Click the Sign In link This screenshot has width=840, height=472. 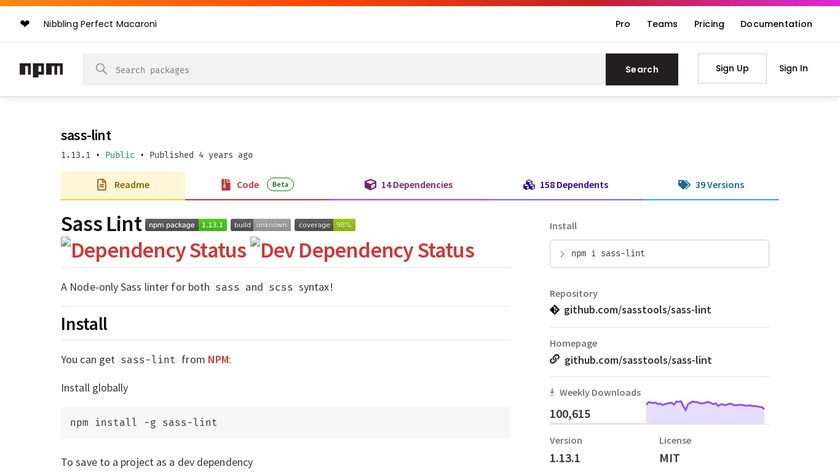click(x=793, y=68)
